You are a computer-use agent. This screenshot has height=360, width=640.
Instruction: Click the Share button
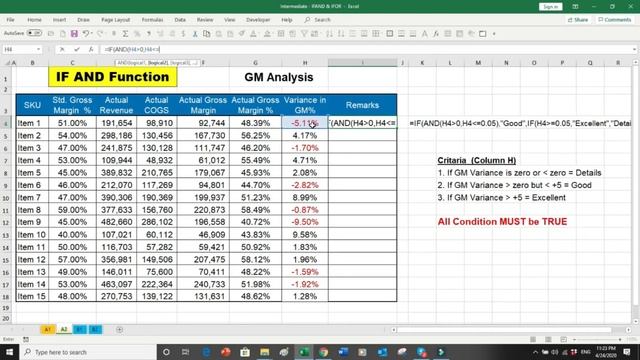(x=578, y=20)
